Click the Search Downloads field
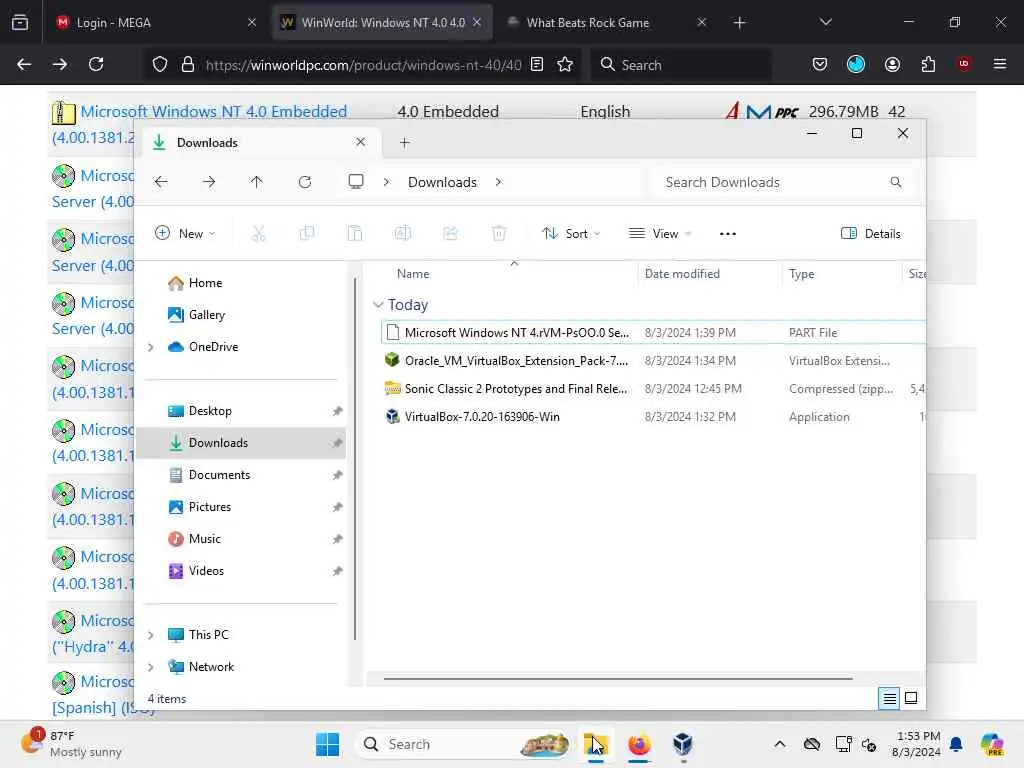 tap(783, 182)
